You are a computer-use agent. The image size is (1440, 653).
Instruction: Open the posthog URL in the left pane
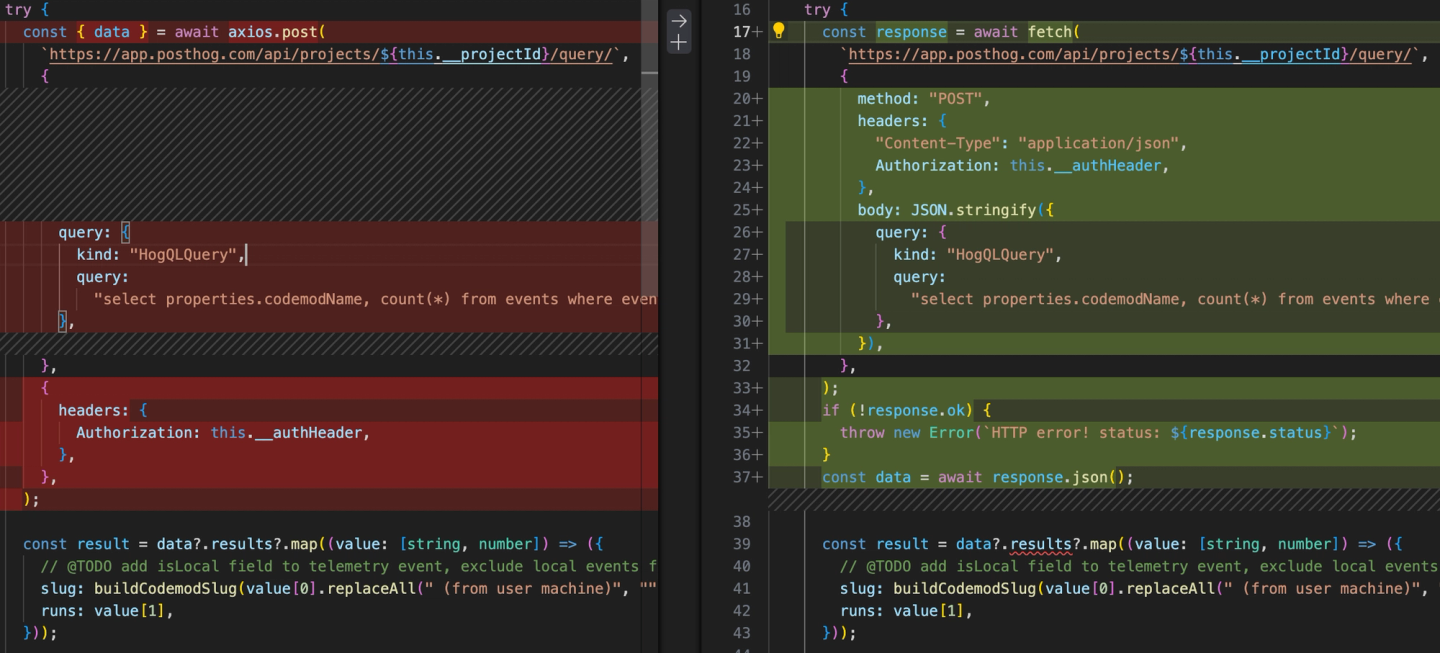point(335,54)
